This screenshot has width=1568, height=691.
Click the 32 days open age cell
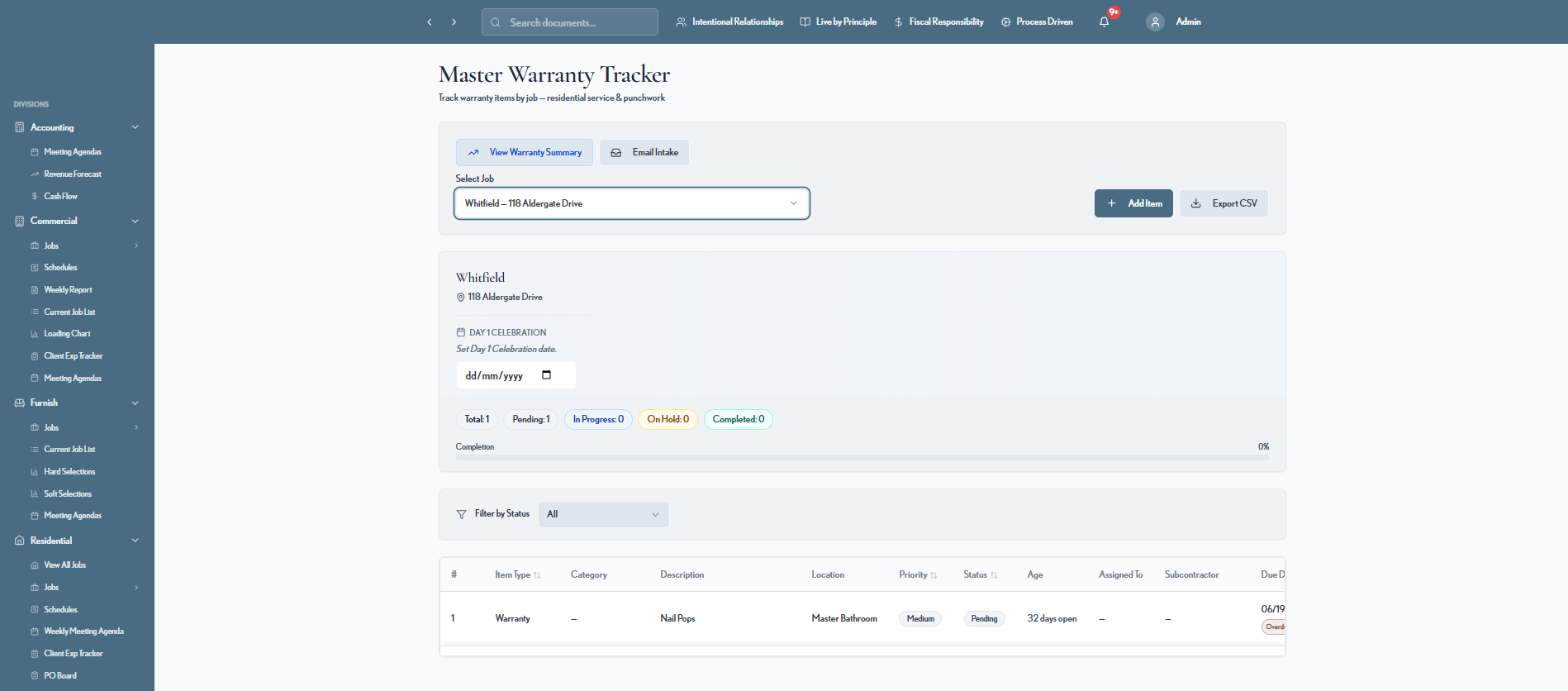coord(1052,619)
